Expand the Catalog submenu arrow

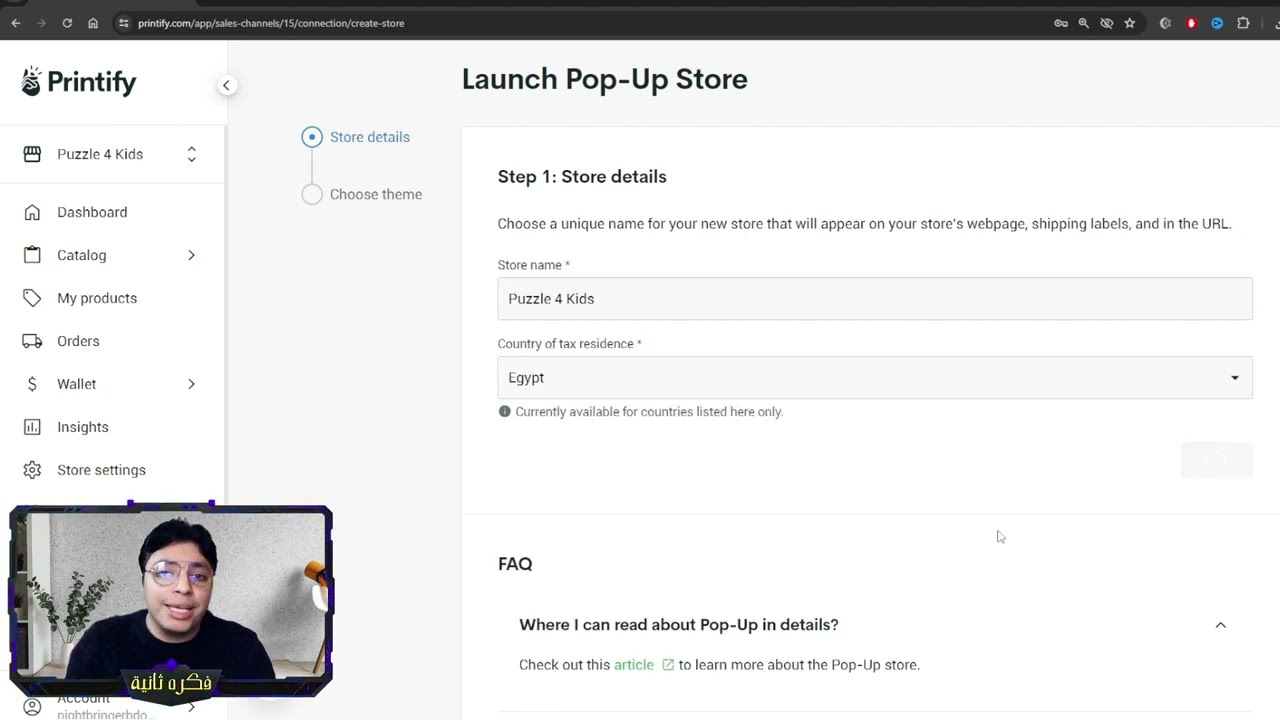191,255
